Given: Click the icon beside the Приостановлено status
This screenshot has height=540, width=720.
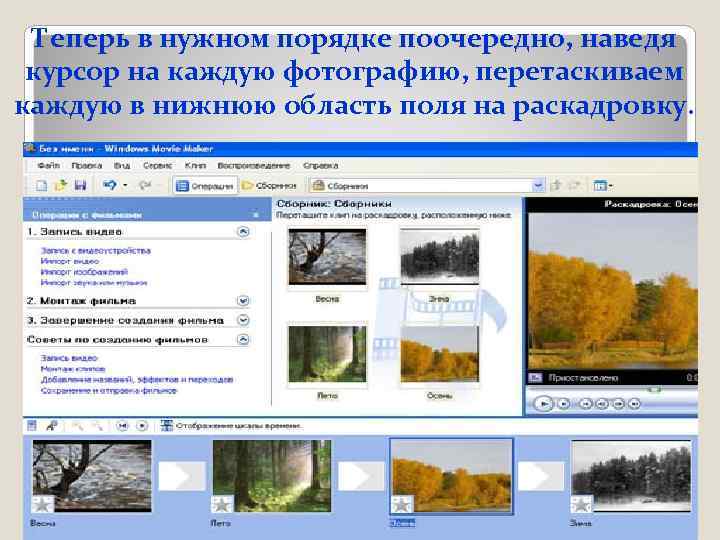Looking at the screenshot, I should 535,378.
